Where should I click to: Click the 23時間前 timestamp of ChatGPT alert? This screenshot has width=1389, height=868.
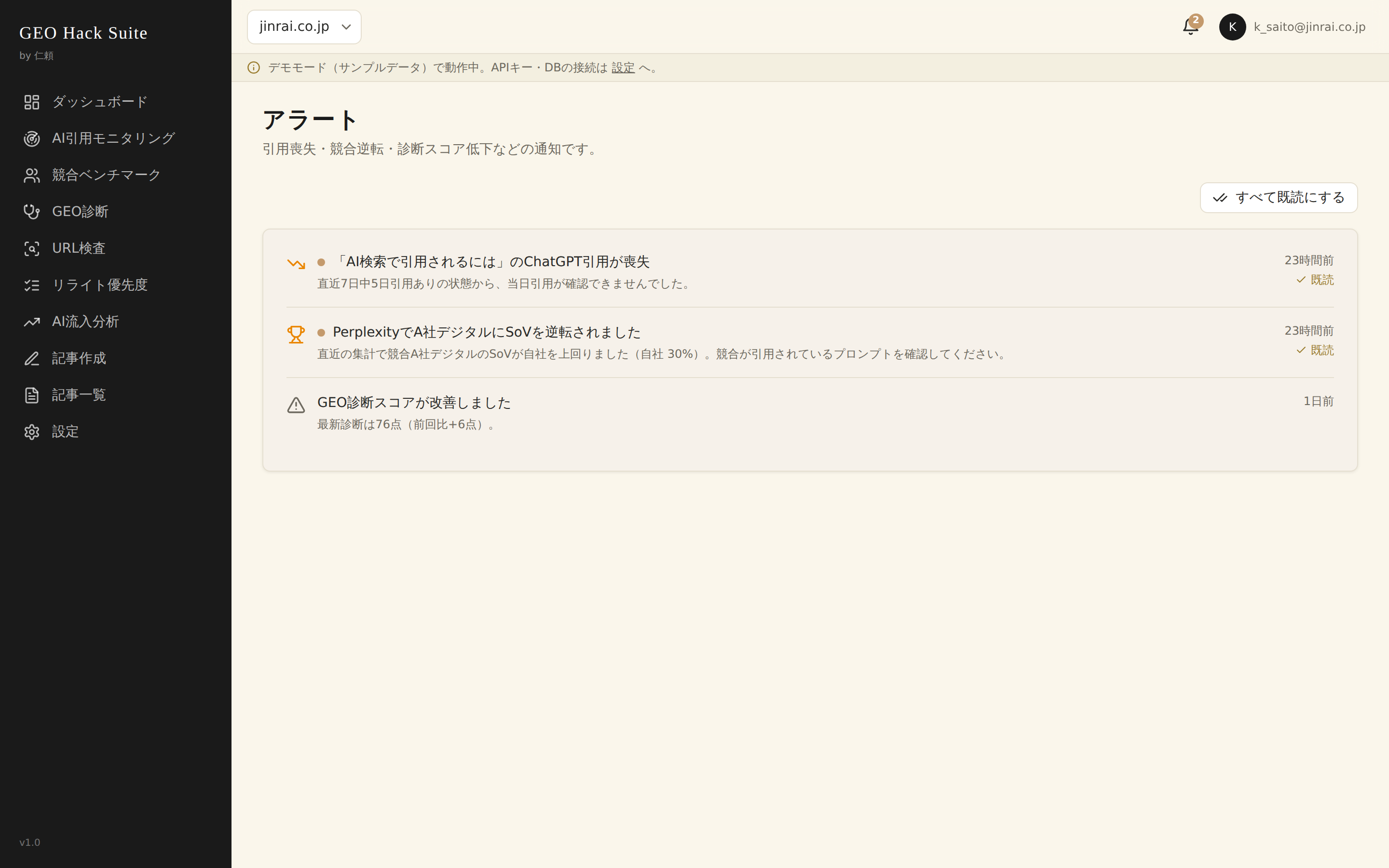tap(1309, 260)
